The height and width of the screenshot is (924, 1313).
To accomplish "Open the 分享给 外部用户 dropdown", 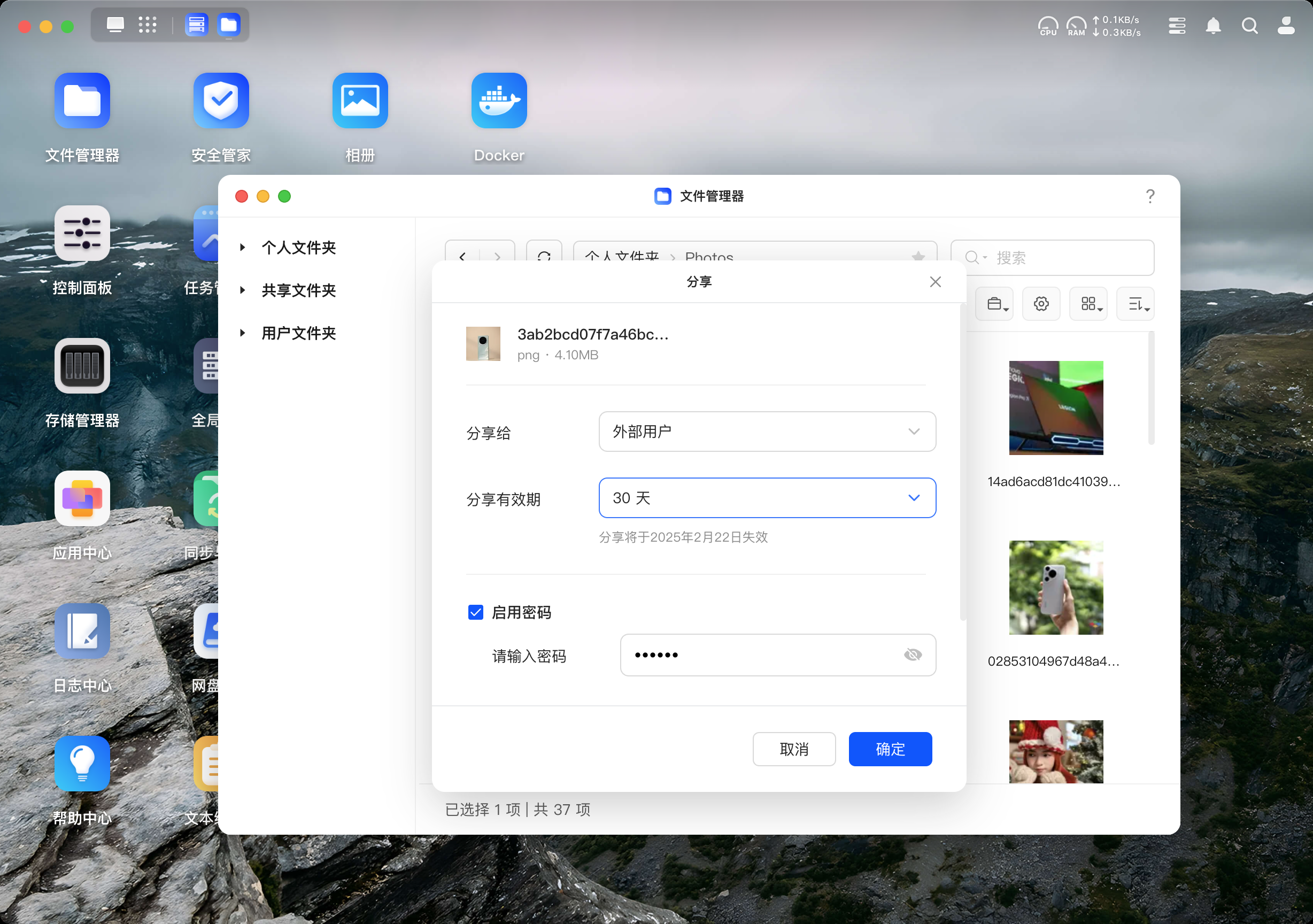I will [x=767, y=432].
